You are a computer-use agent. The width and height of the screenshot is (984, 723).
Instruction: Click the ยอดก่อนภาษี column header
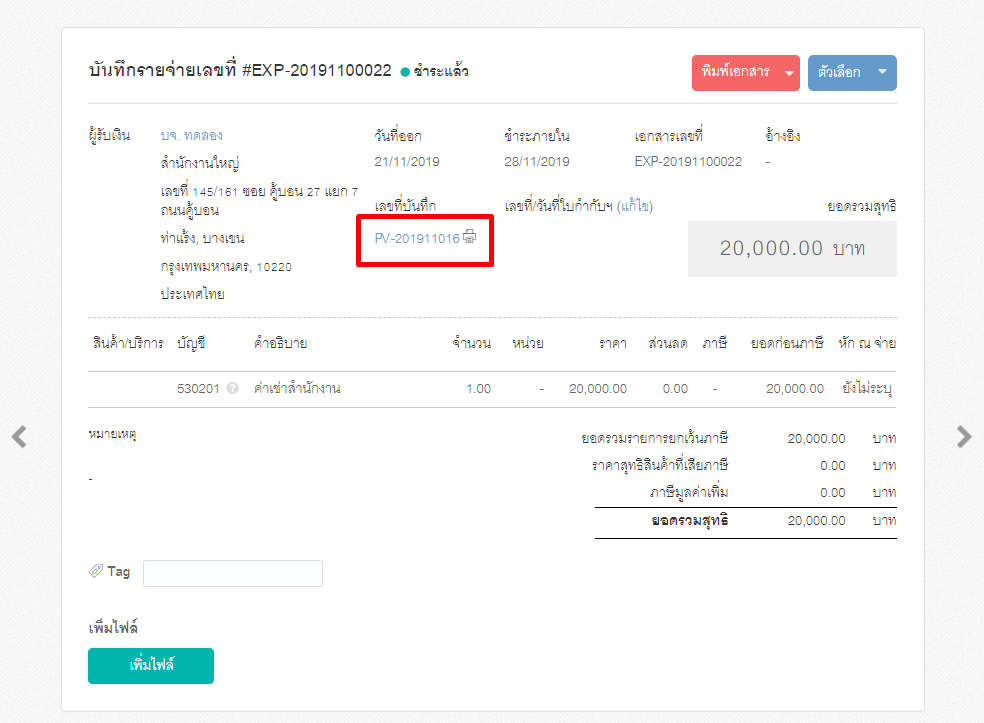click(x=787, y=343)
